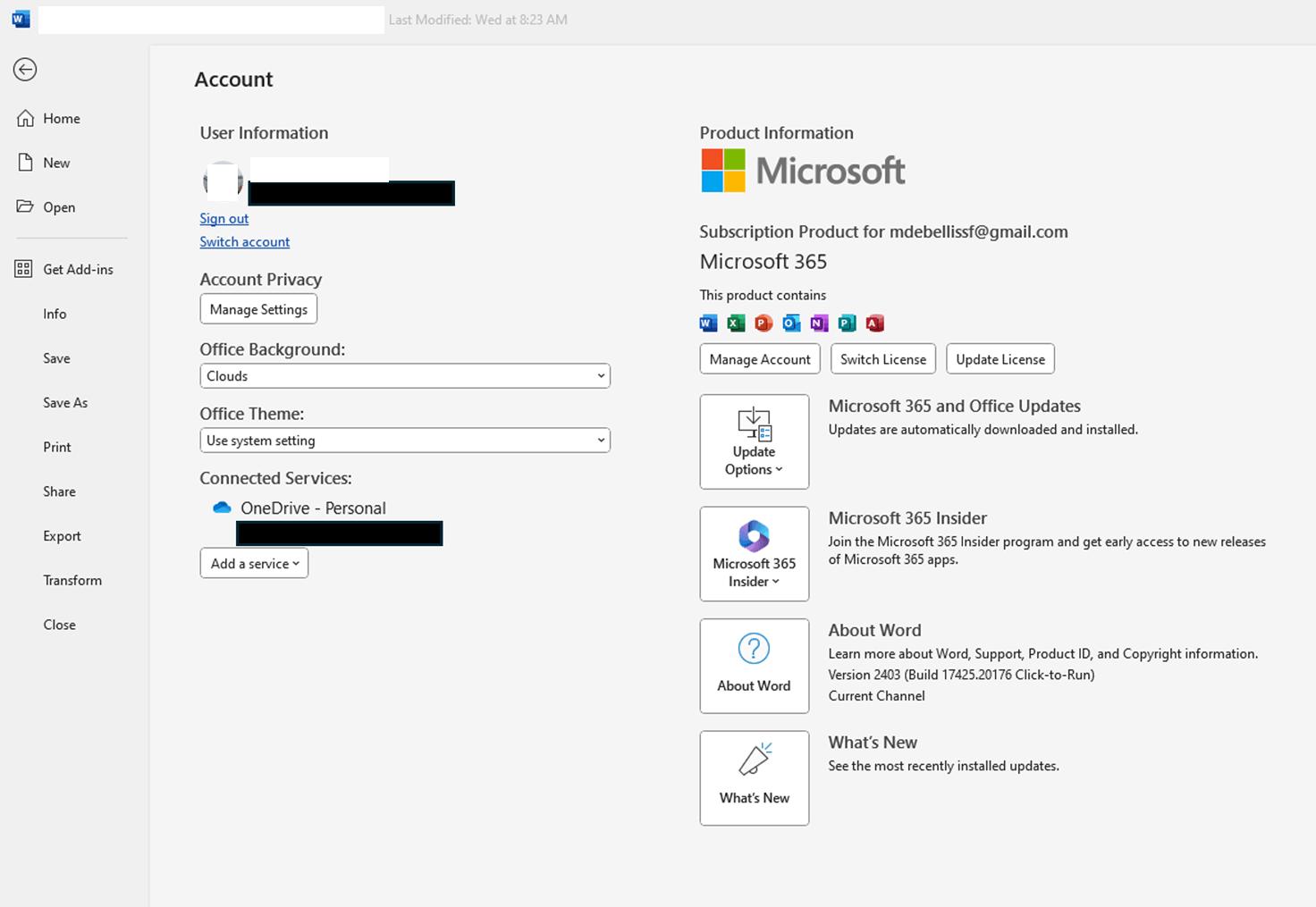The image size is (1316, 907).
Task: Click the Subscription Product email line
Action: pos(883,232)
